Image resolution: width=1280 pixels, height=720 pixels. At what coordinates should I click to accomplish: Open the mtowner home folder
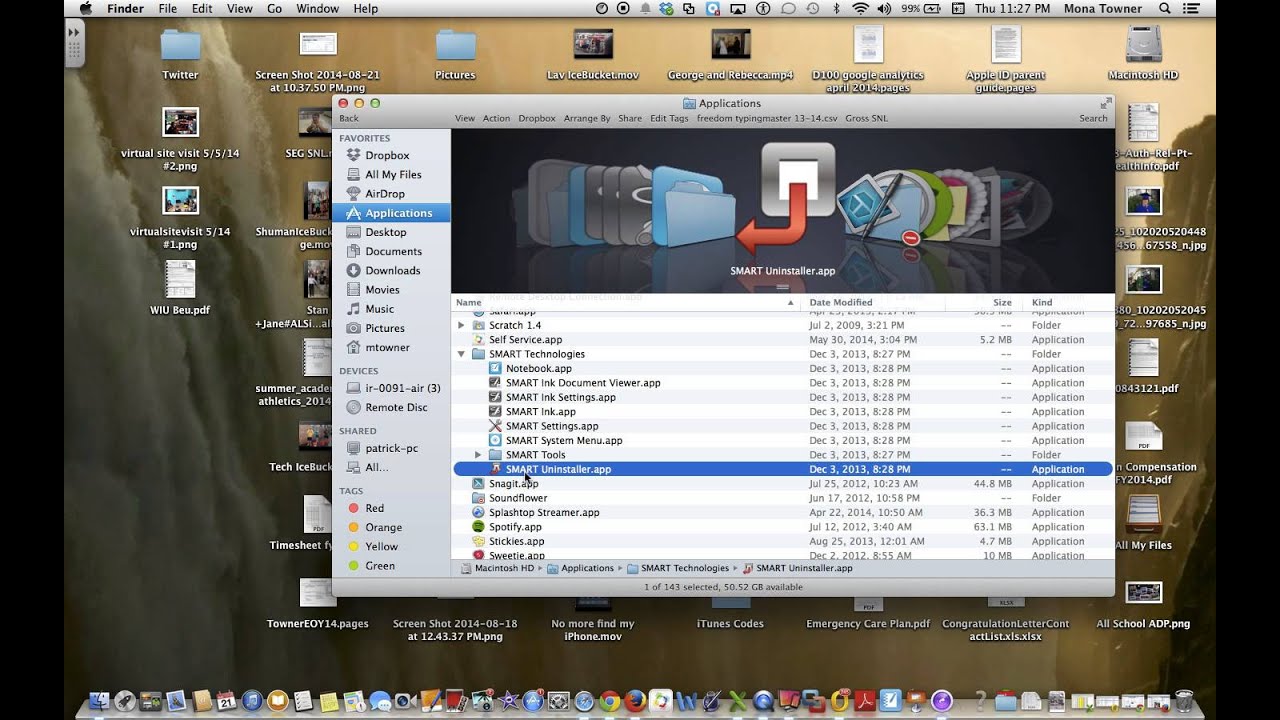click(386, 347)
